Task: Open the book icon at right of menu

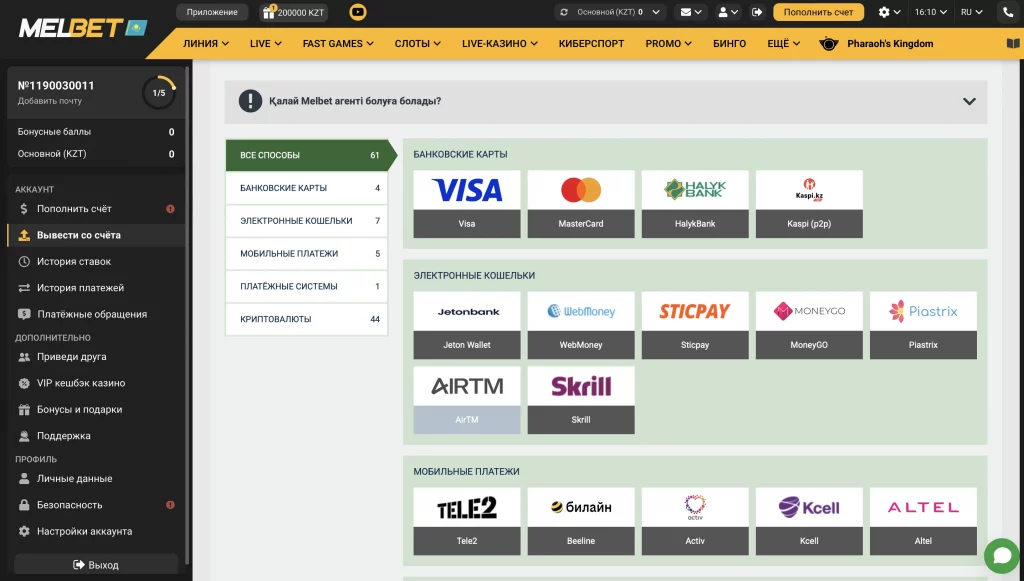Action: [x=1012, y=44]
